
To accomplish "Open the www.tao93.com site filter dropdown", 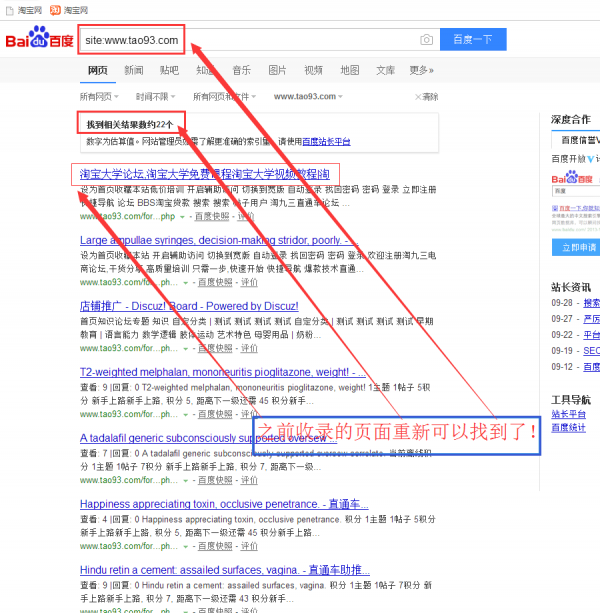I will (308, 97).
